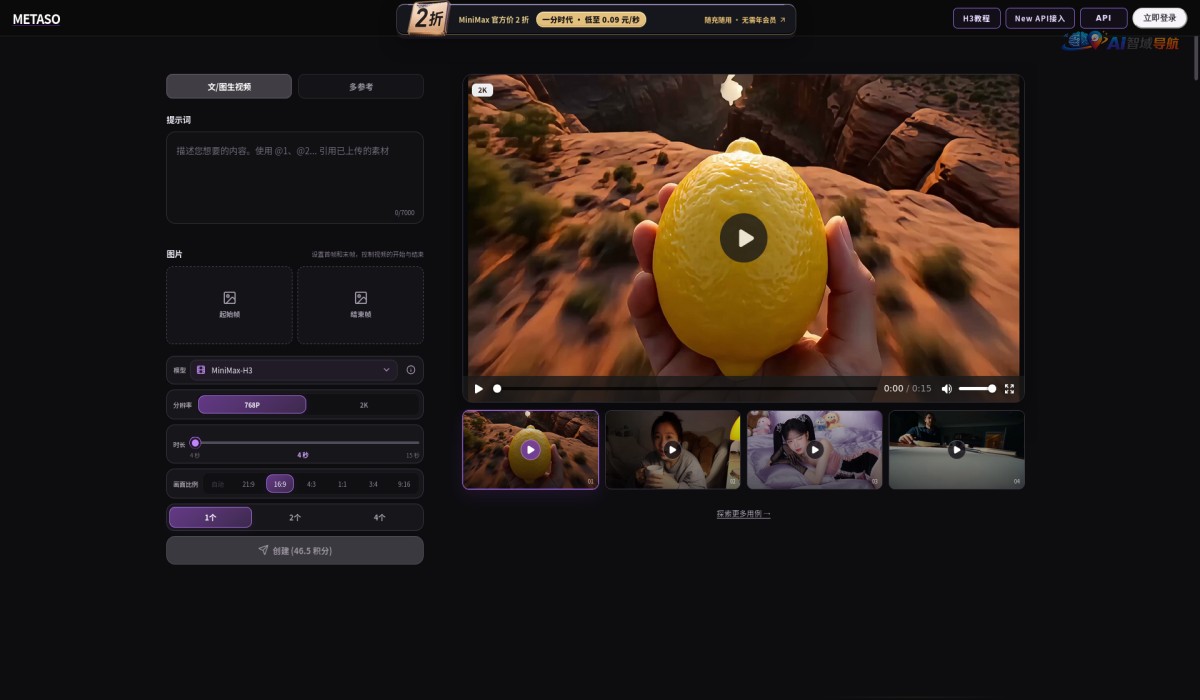Play example video thumbnail 01 with lemon
1200x700 pixels.
pos(531,450)
